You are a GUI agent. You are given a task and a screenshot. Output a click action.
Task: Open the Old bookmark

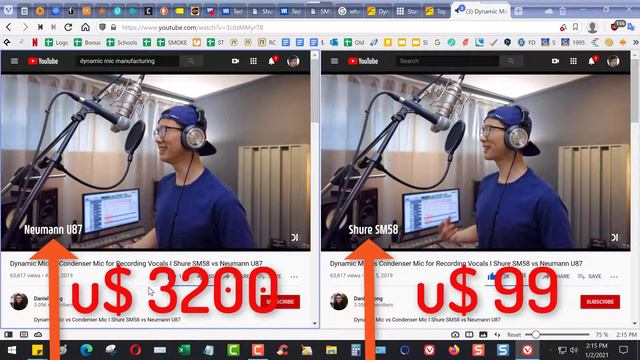coord(354,42)
